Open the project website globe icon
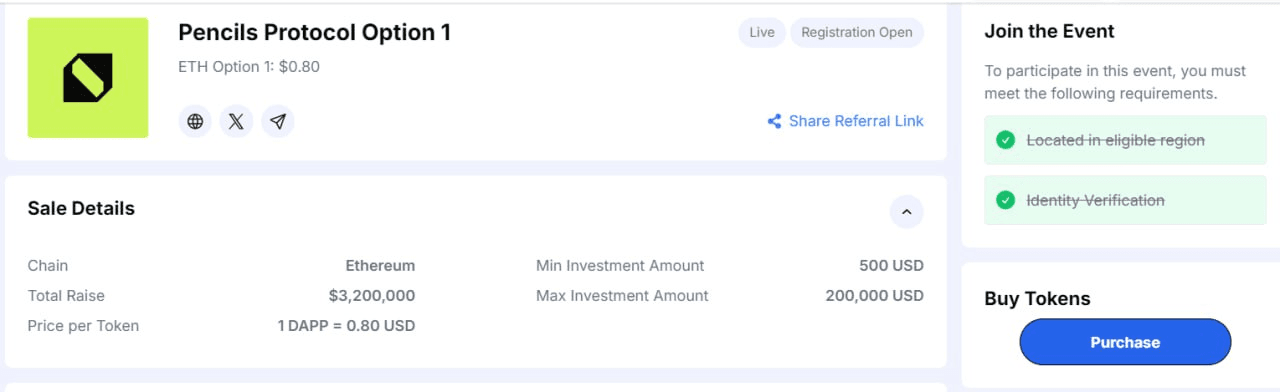Screen dimensions: 1280x392 [x=195, y=122]
